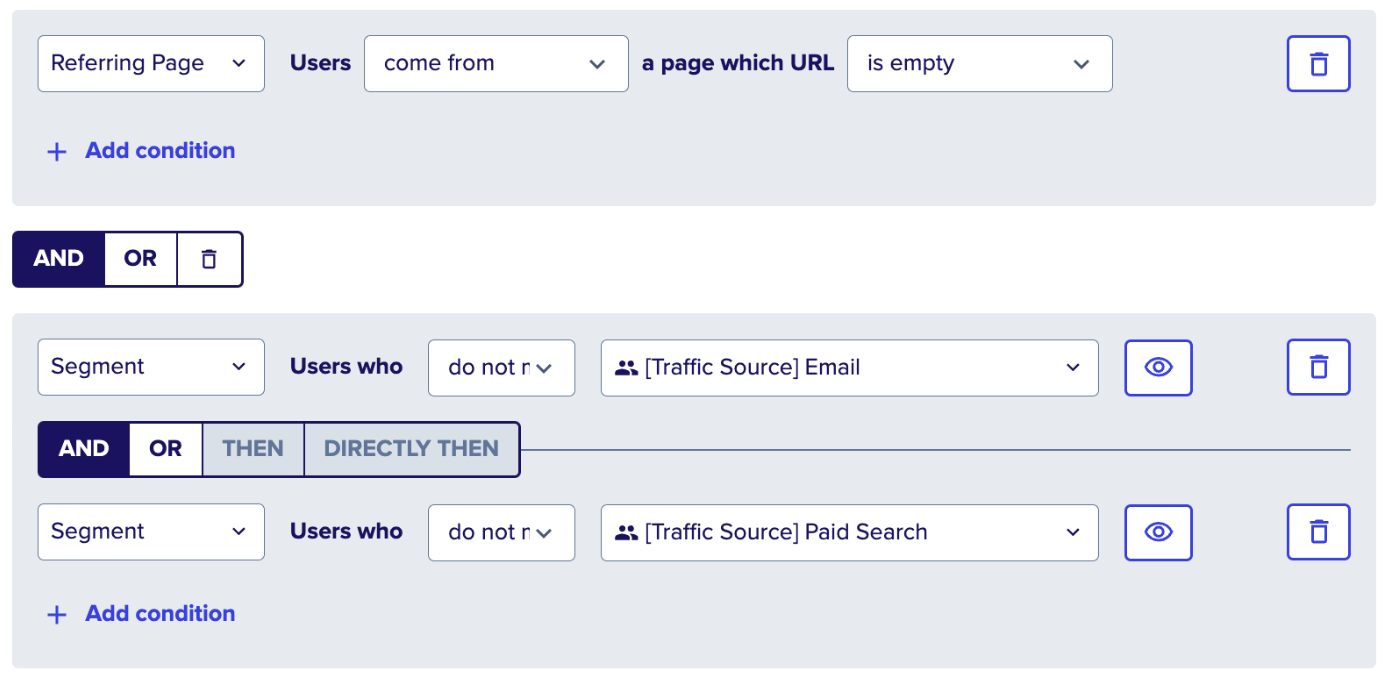Open the 'come from' dropdown
This screenshot has height=682, width=1384.
496,64
